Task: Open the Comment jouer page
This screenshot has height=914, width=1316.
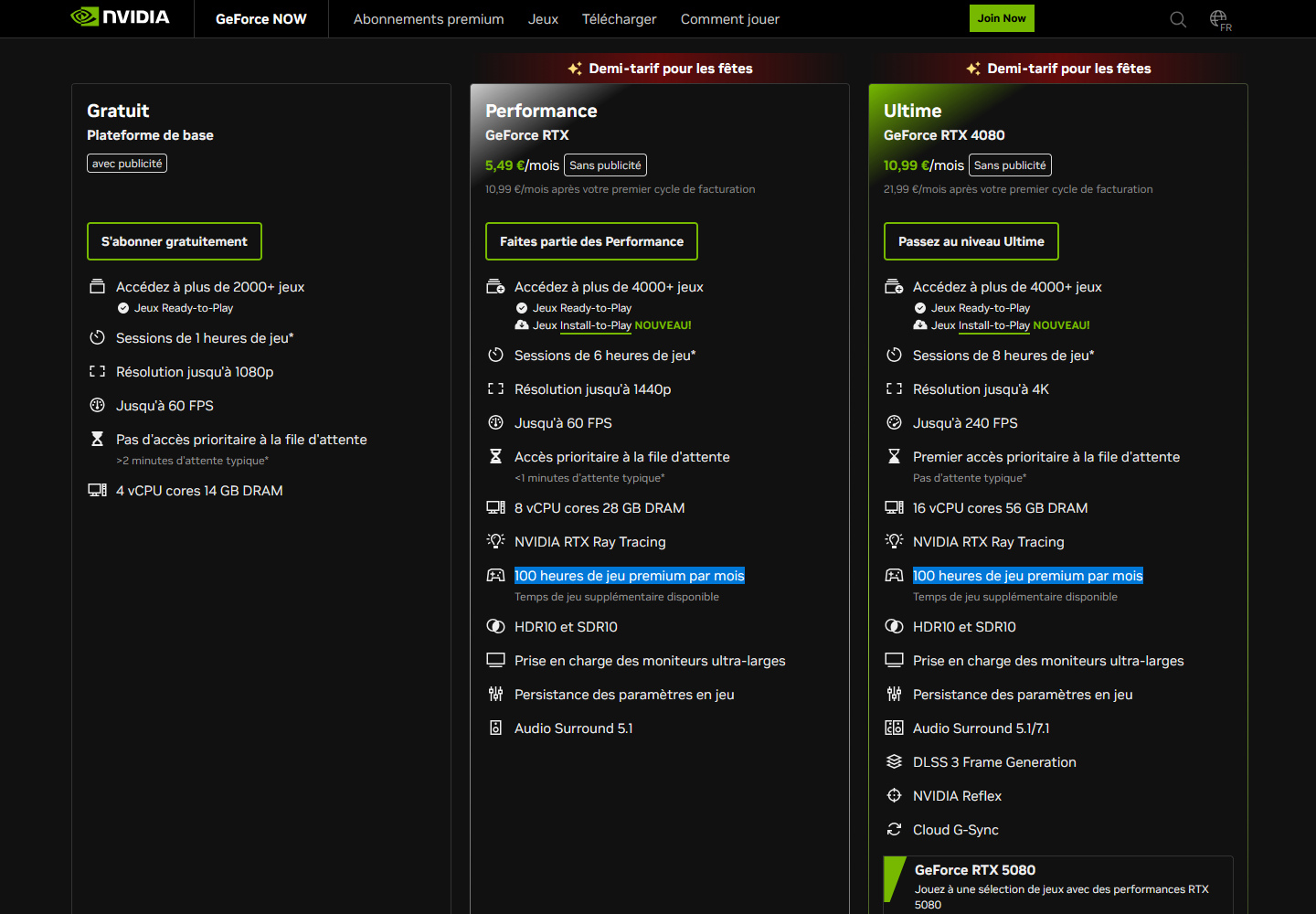Action: (729, 18)
